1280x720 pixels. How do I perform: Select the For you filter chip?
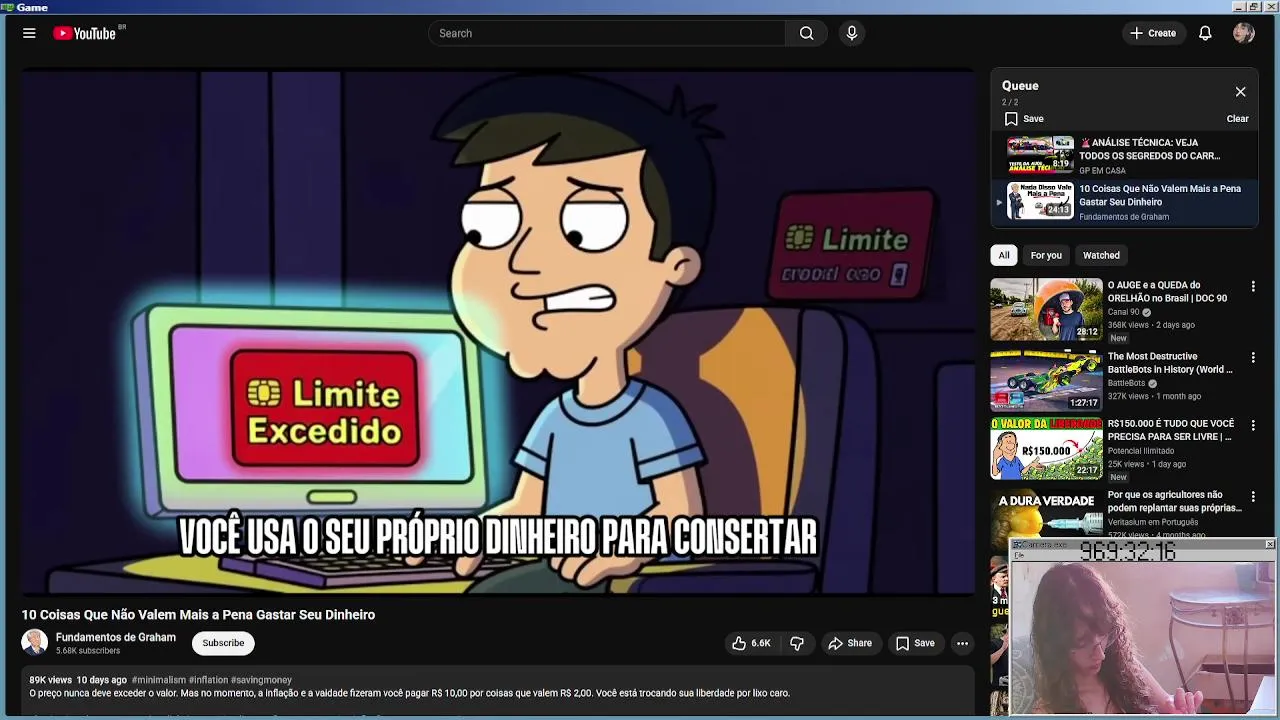[1046, 255]
